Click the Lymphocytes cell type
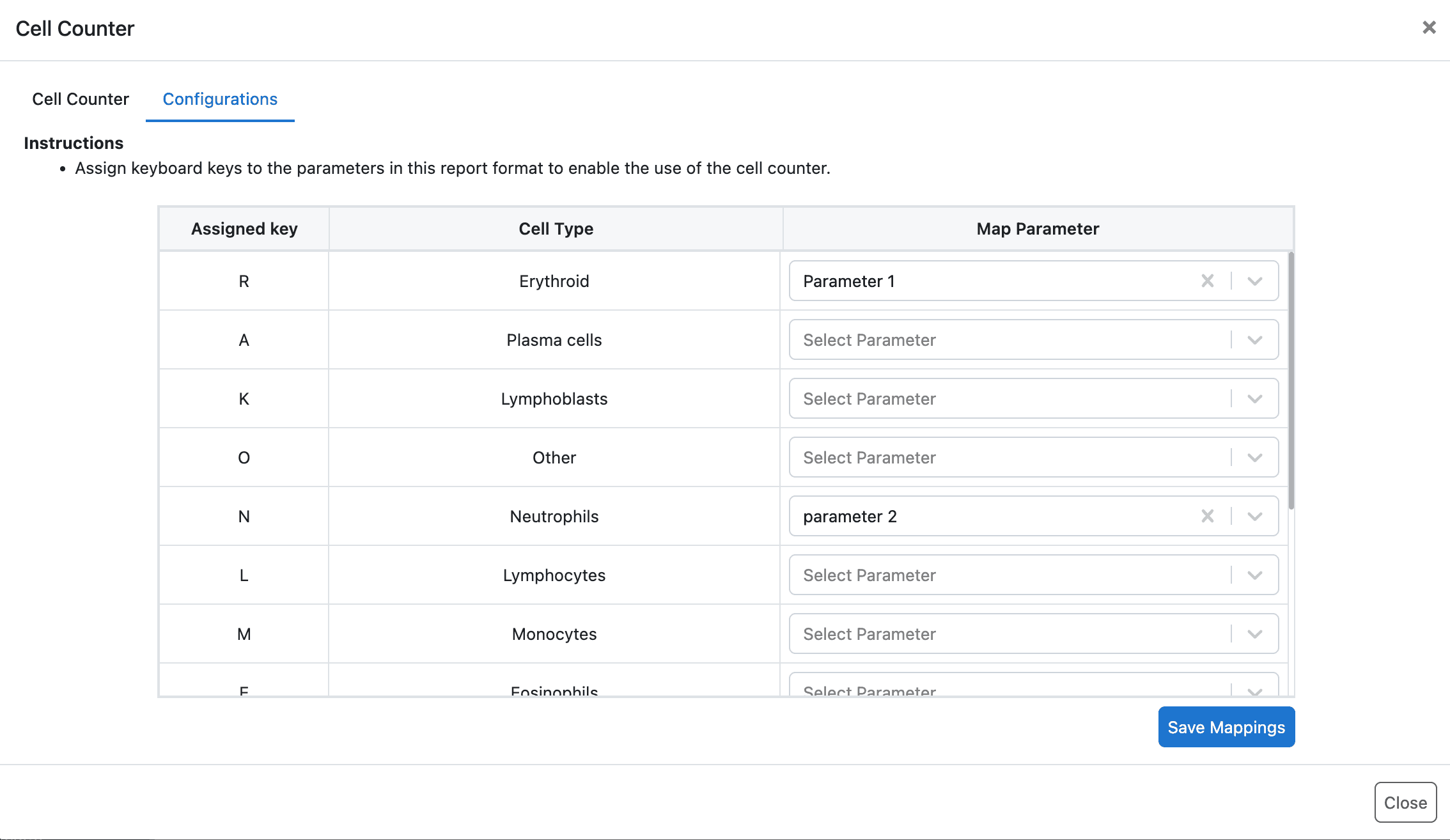The image size is (1450, 840). [554, 575]
